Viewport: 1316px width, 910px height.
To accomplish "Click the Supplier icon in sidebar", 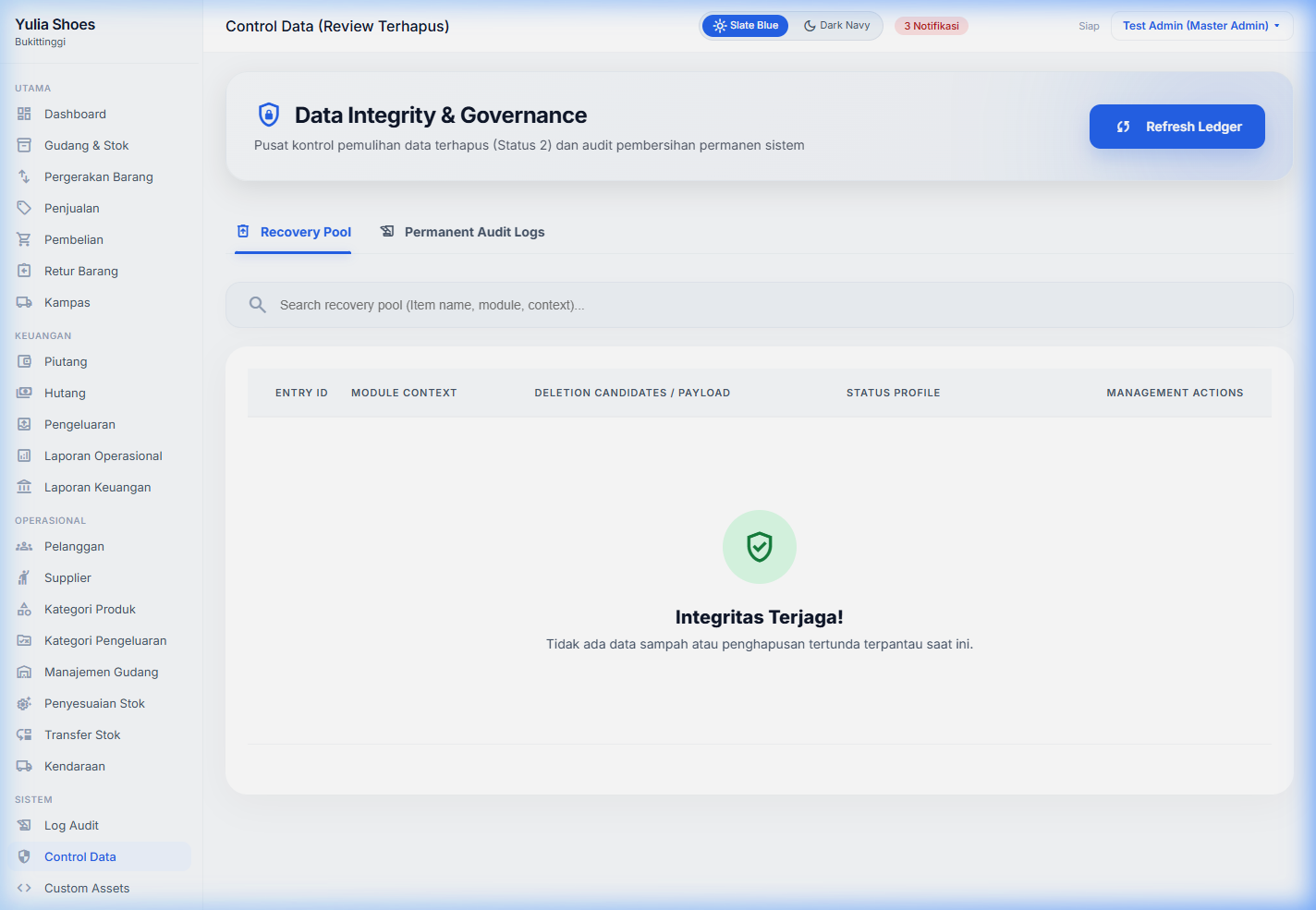I will 24,577.
